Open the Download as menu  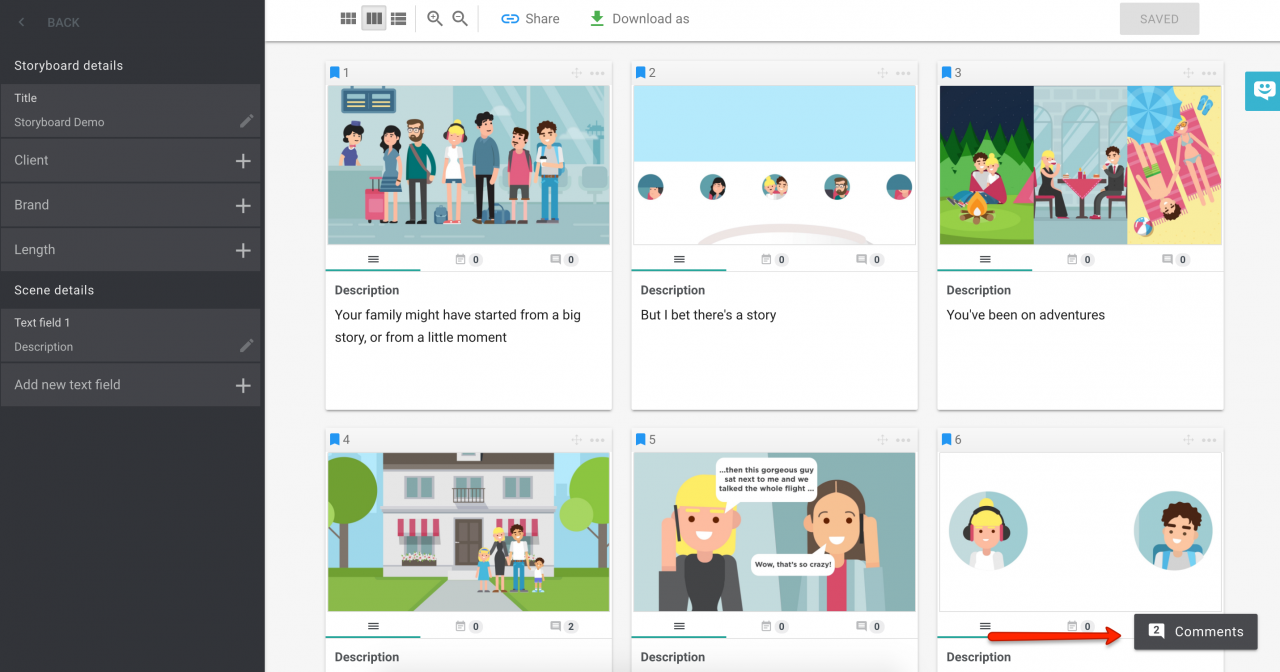639,18
